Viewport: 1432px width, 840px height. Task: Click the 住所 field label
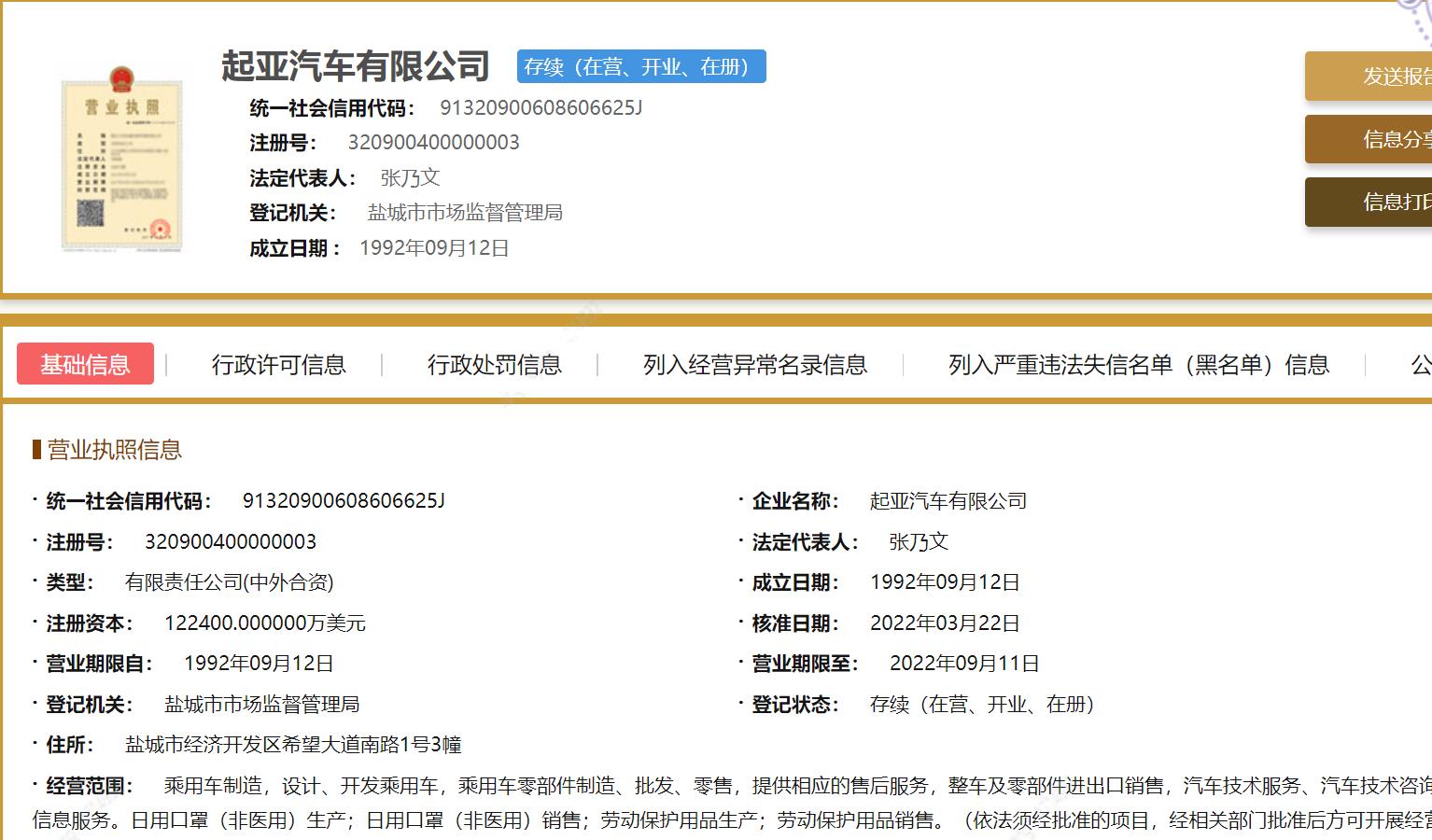(x=70, y=745)
